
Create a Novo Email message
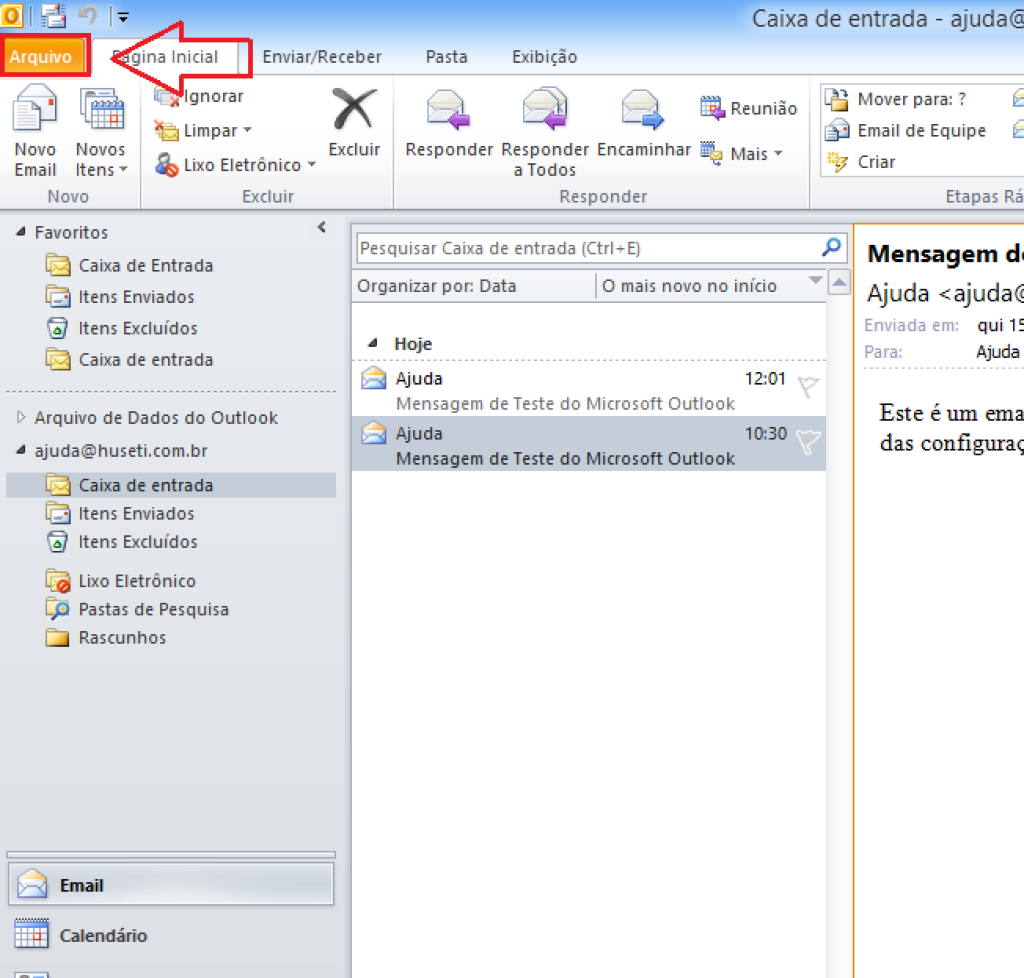[x=35, y=131]
